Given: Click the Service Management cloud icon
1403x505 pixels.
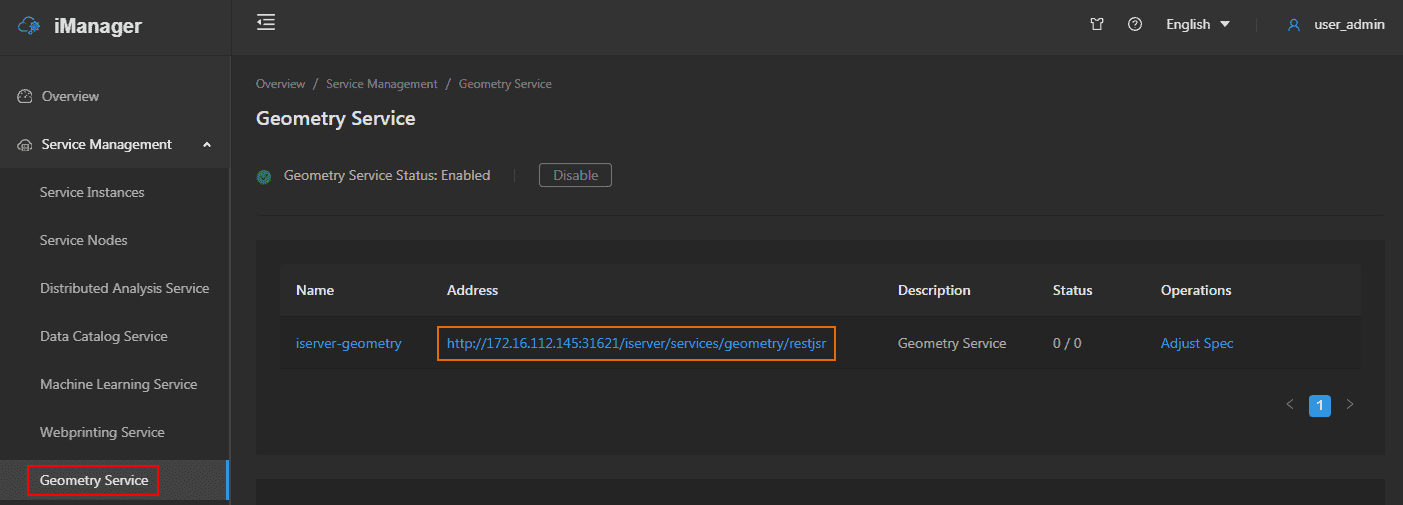Looking at the screenshot, I should (25, 145).
